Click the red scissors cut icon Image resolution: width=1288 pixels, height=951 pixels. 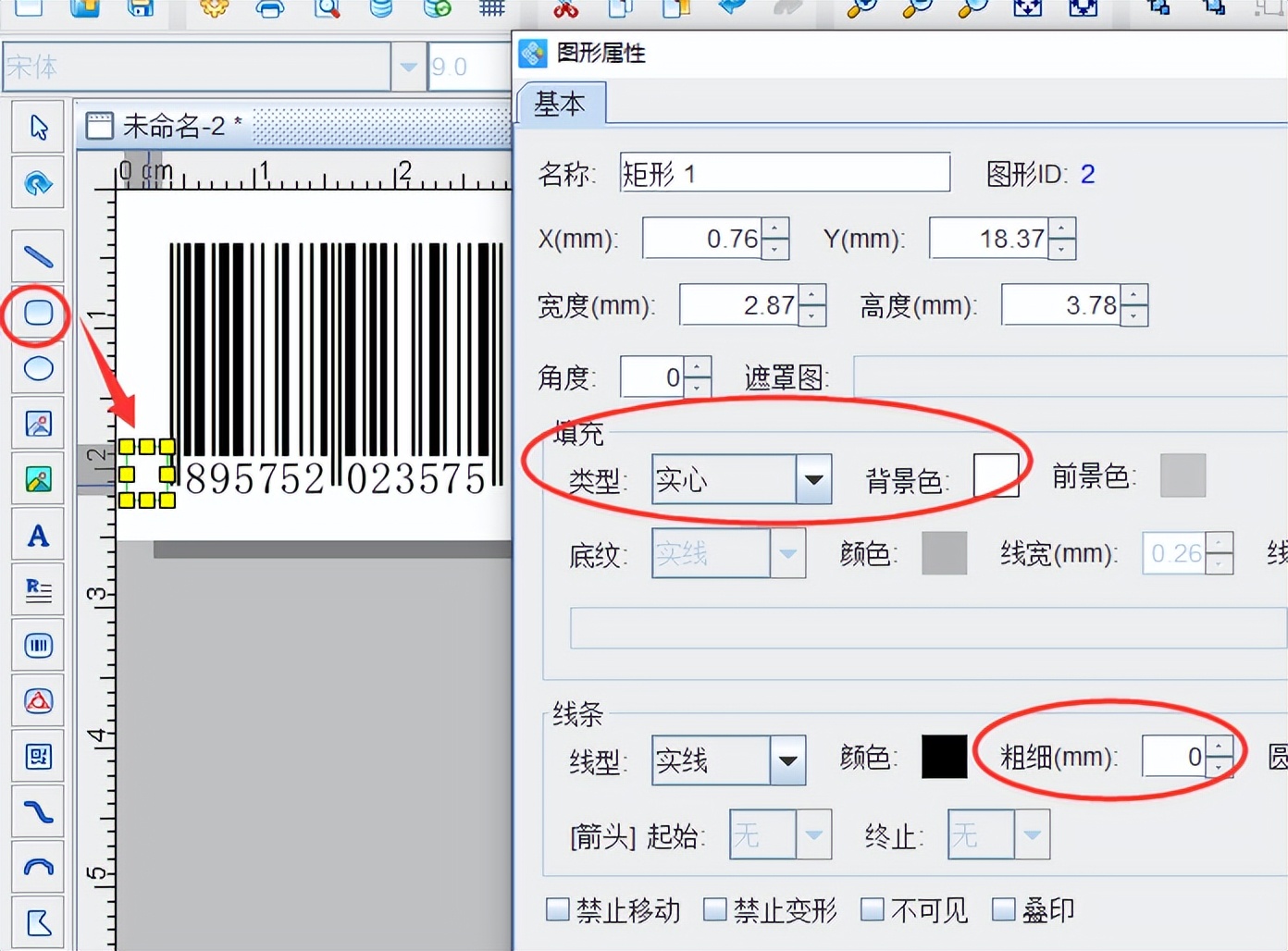click(x=565, y=8)
